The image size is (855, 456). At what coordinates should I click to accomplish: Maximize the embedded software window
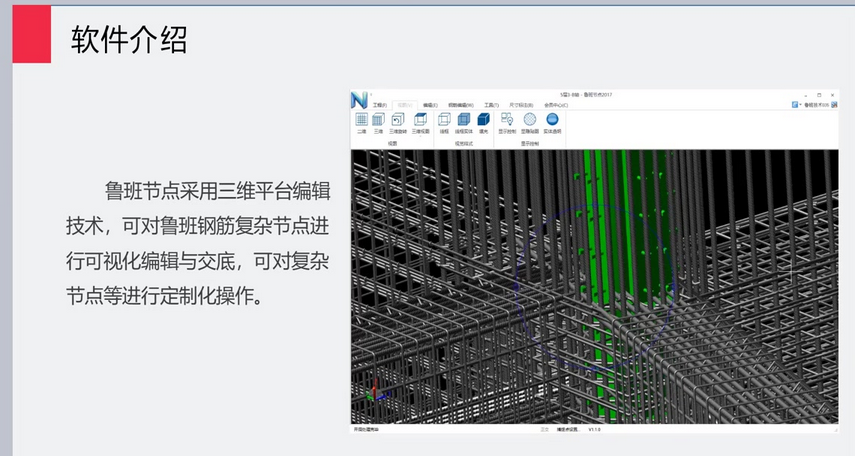pos(819,95)
